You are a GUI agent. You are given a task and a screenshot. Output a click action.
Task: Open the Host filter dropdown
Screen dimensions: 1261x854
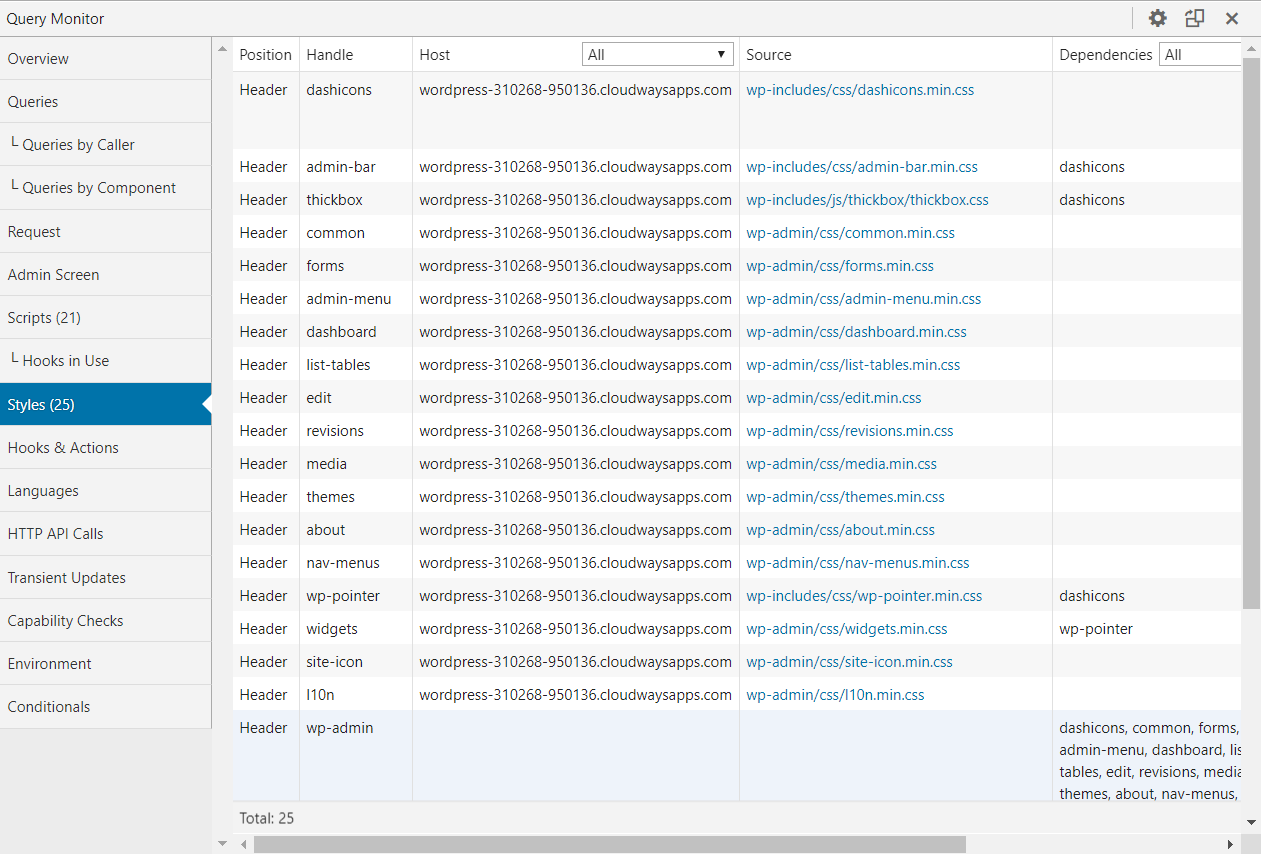657,55
